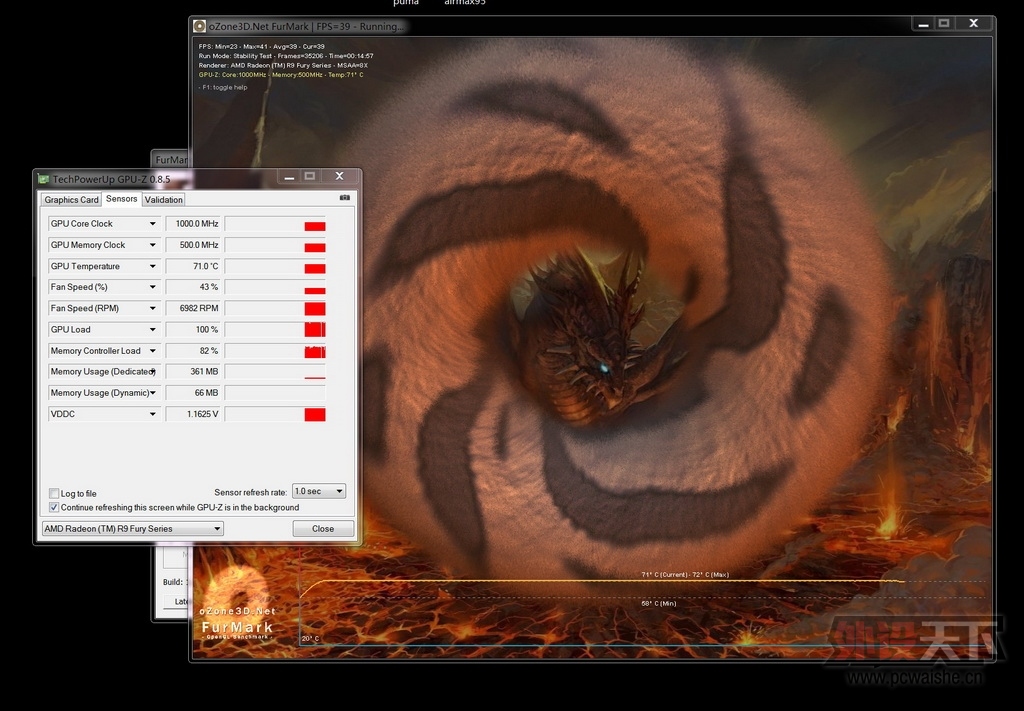Click the FurMark title bar app icon

pos(199,26)
